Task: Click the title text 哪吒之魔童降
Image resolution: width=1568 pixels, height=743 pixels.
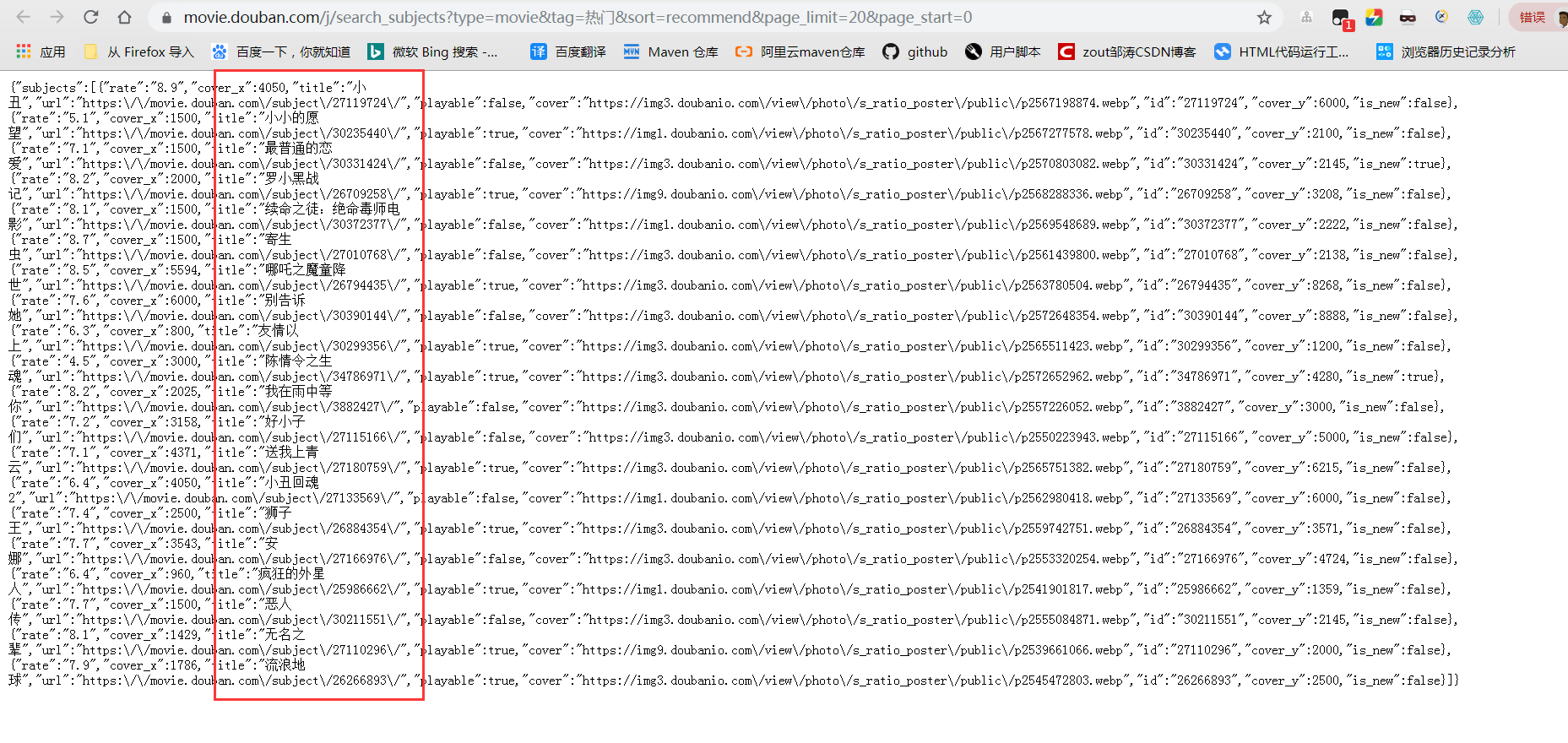Action: [x=306, y=270]
